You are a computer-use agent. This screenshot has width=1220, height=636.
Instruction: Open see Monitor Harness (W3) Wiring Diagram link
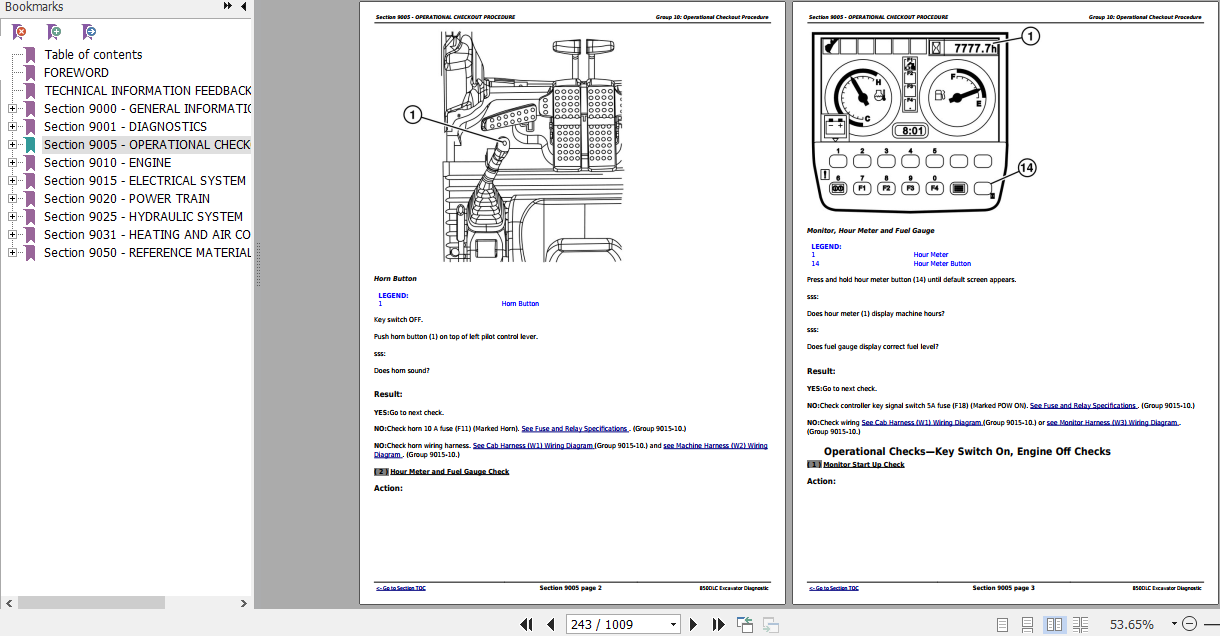point(1112,423)
